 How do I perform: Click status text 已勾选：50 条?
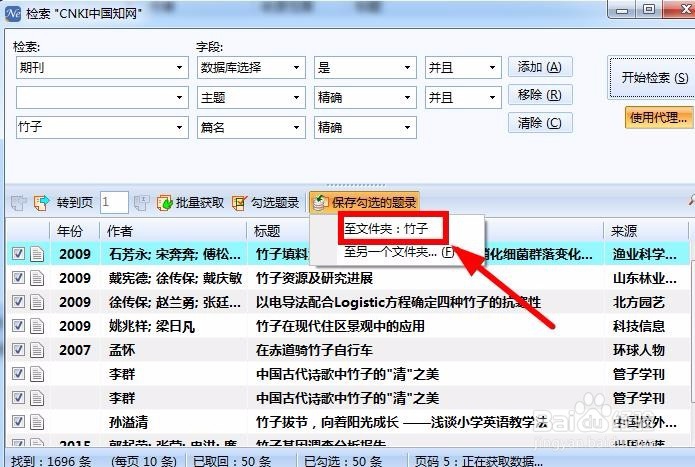click(x=343, y=461)
